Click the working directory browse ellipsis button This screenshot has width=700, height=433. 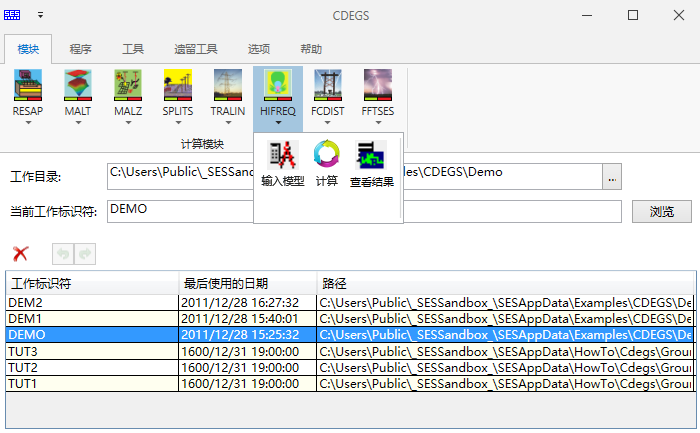pyautogui.click(x=612, y=177)
